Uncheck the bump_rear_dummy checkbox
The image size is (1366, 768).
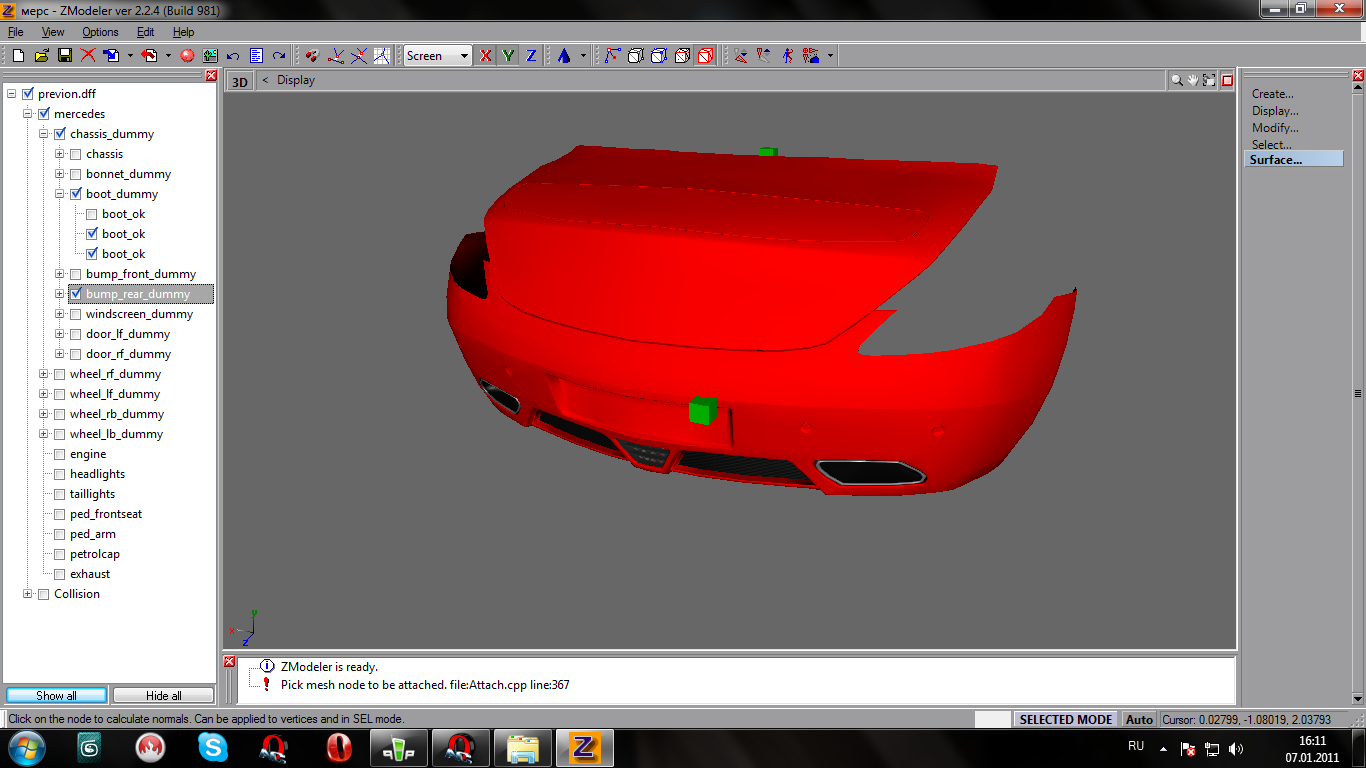[76, 294]
